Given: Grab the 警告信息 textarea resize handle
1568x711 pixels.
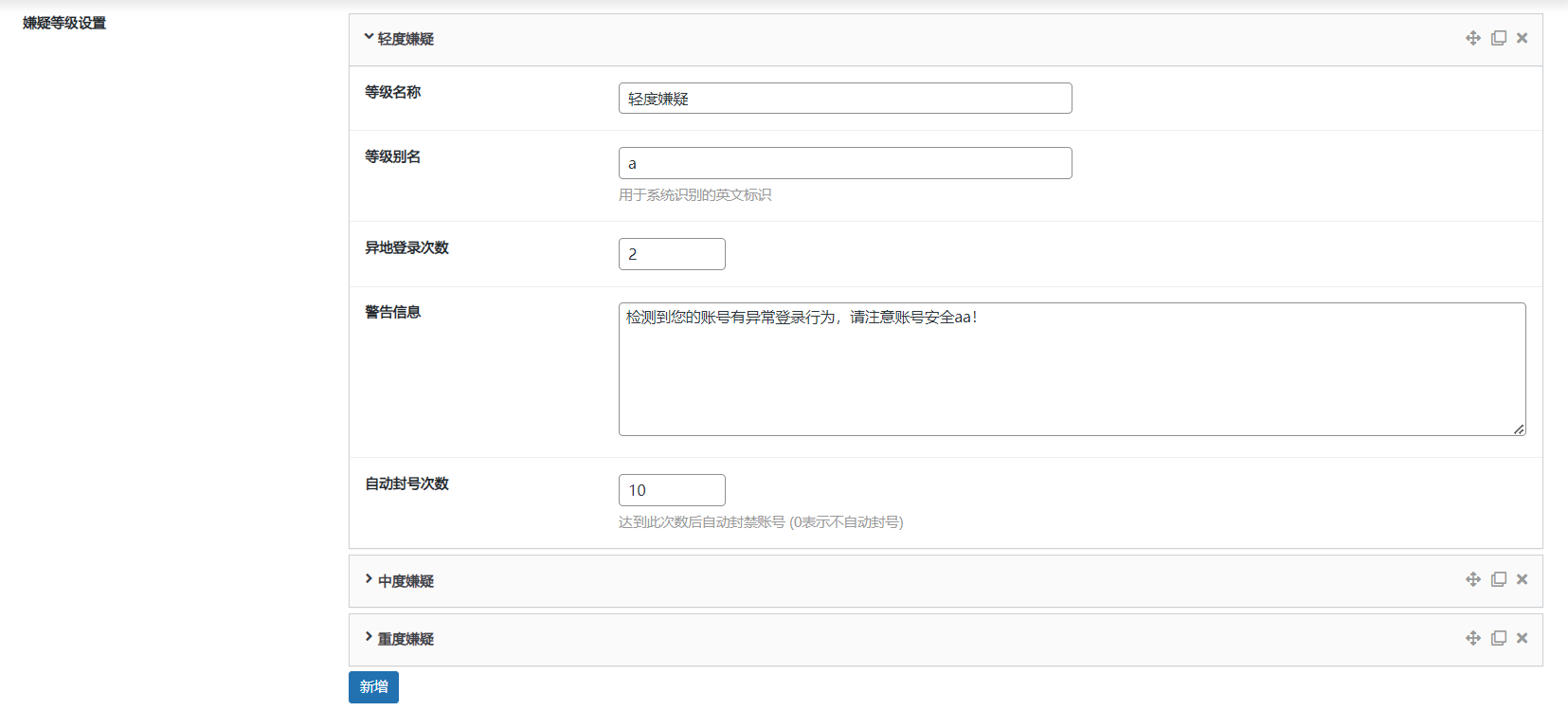Looking at the screenshot, I should (1519, 429).
